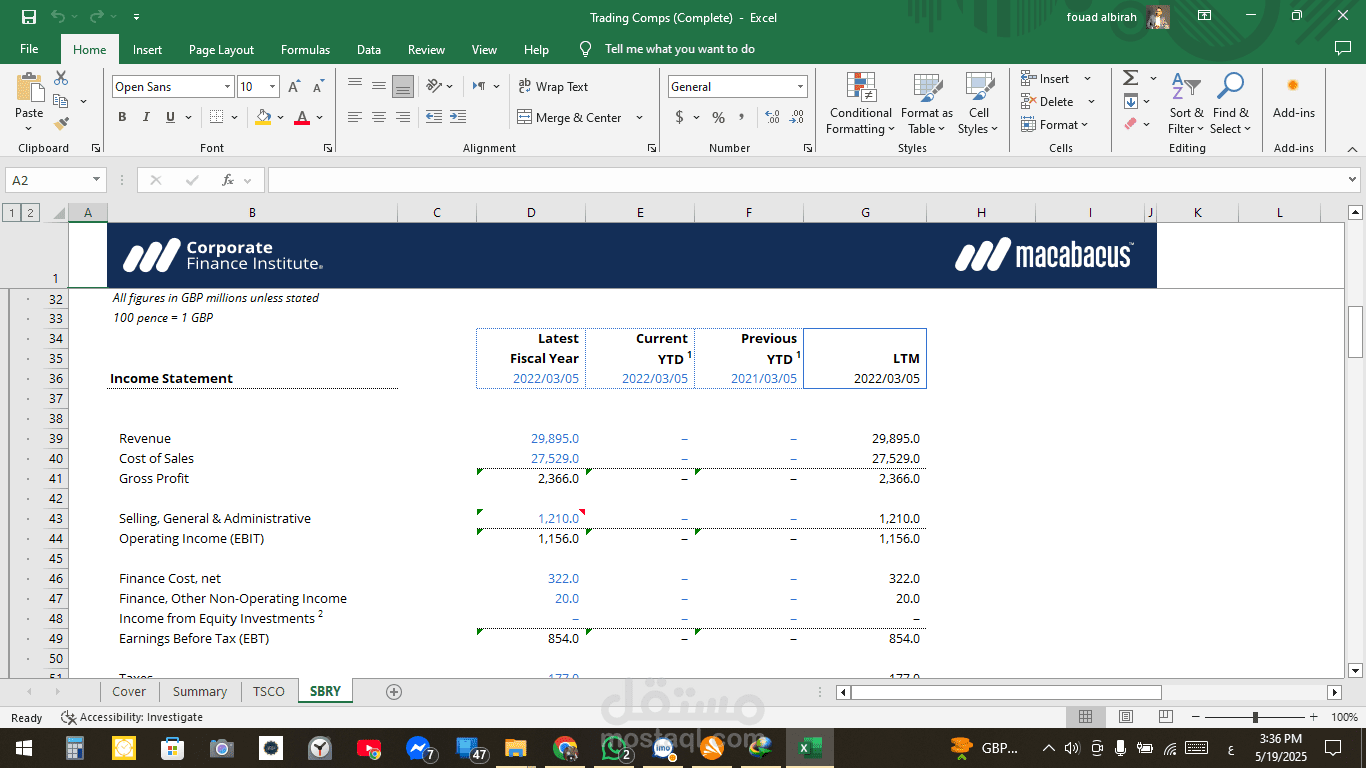
Task: Open the General number format dropdown
Action: [800, 87]
